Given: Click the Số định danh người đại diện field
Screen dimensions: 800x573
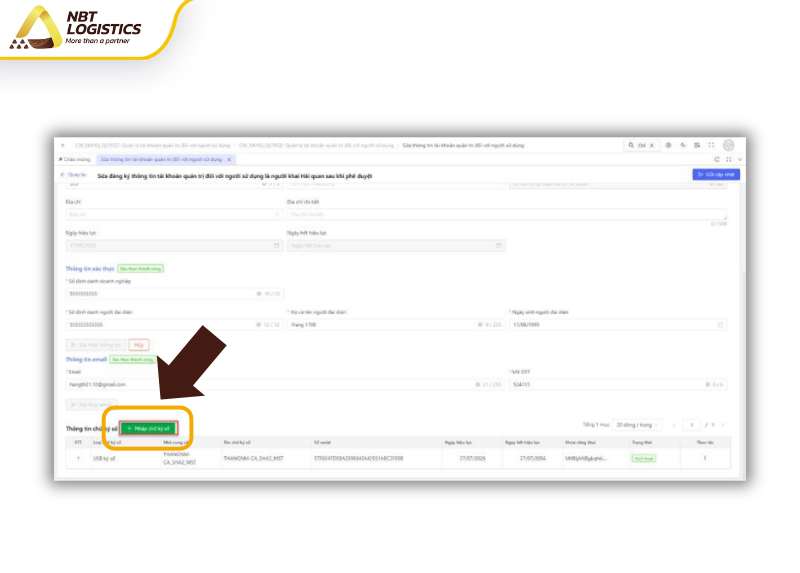Looking at the screenshot, I should (173, 325).
